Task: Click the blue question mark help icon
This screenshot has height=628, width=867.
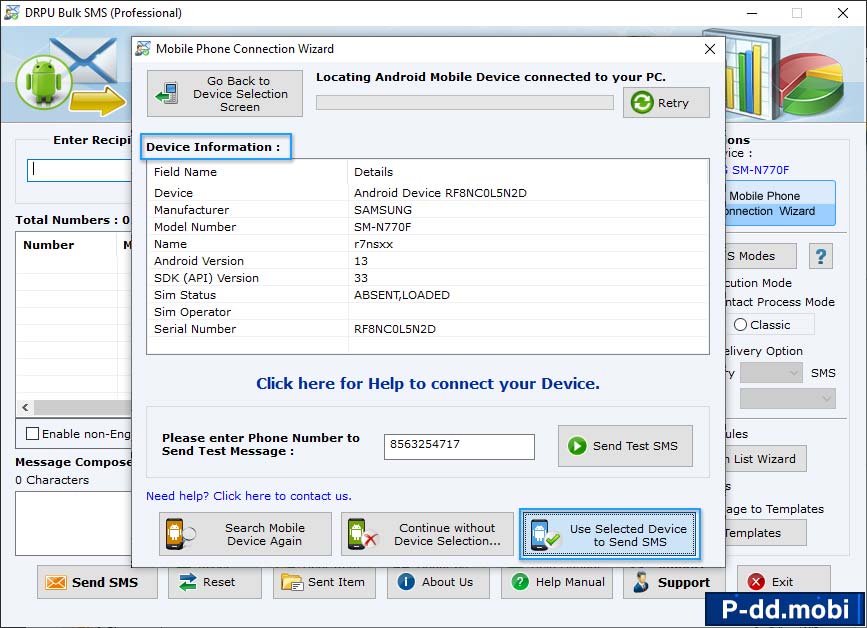Action: tap(821, 256)
